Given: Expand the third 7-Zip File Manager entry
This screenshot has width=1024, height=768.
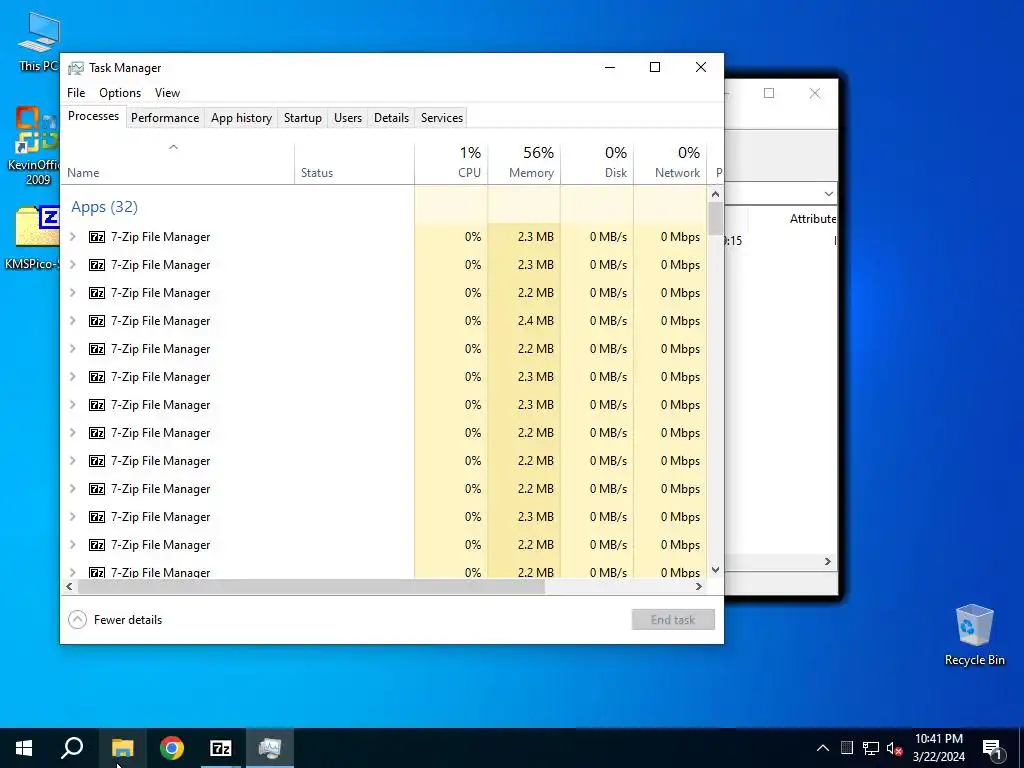Looking at the screenshot, I should 72,293.
